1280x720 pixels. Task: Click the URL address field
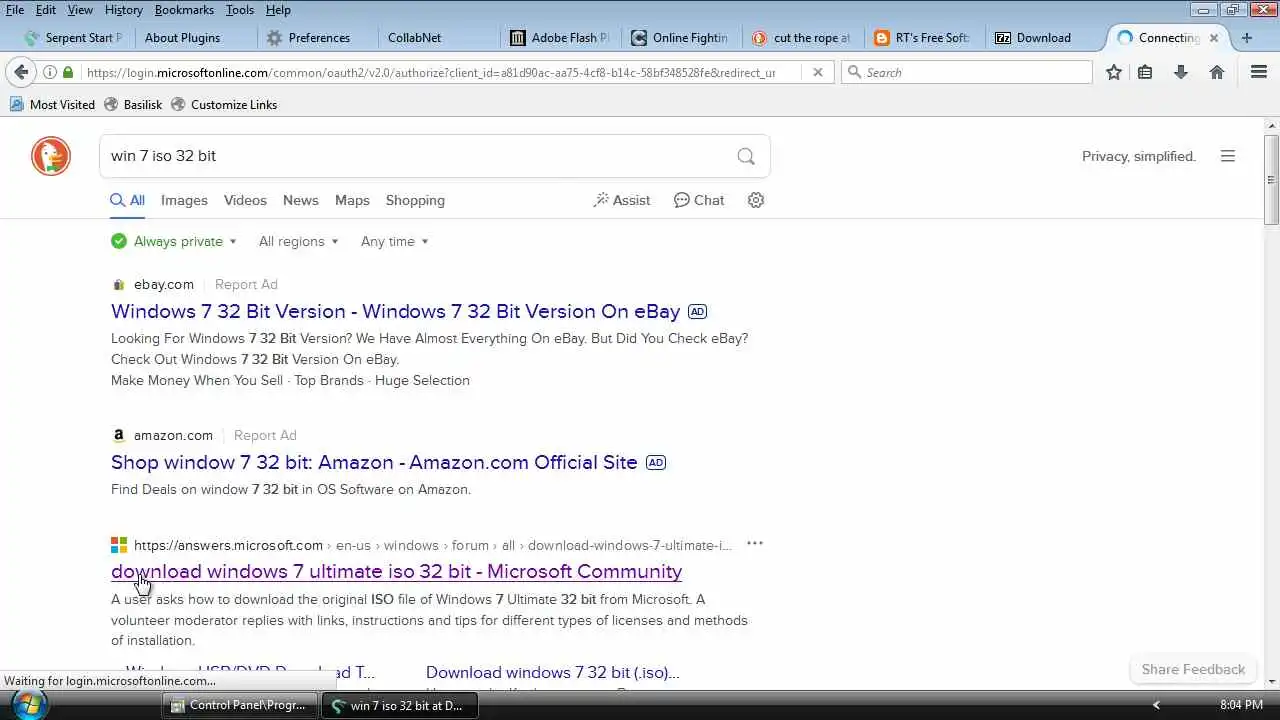coord(430,72)
